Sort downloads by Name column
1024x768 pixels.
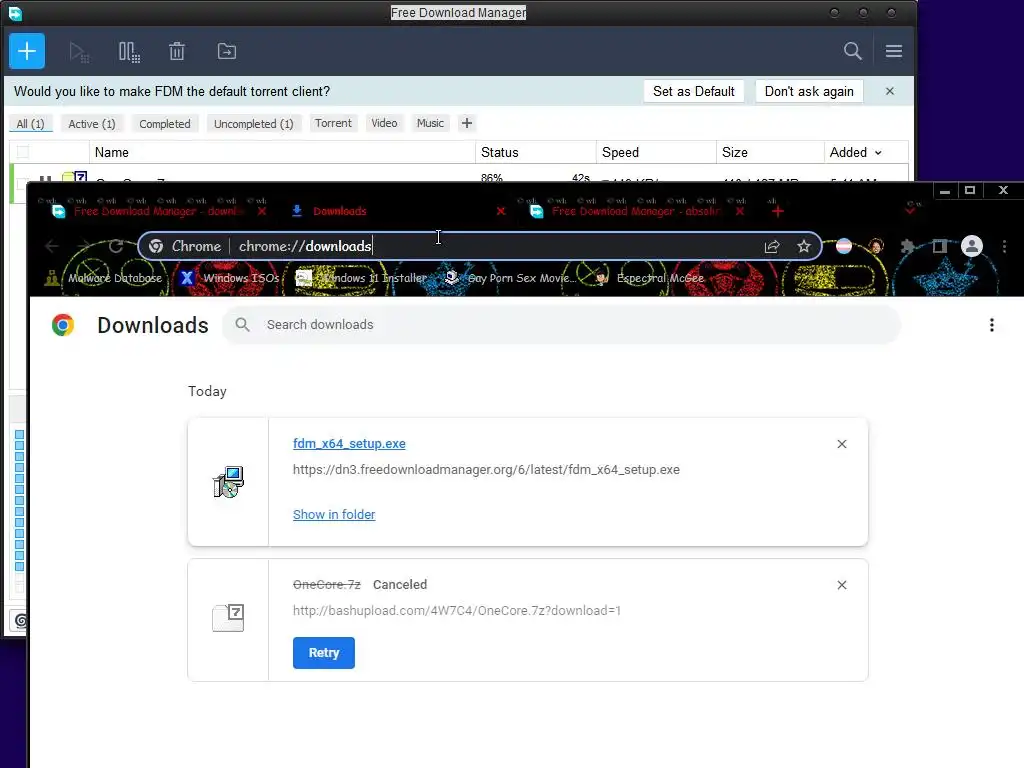click(x=281, y=152)
